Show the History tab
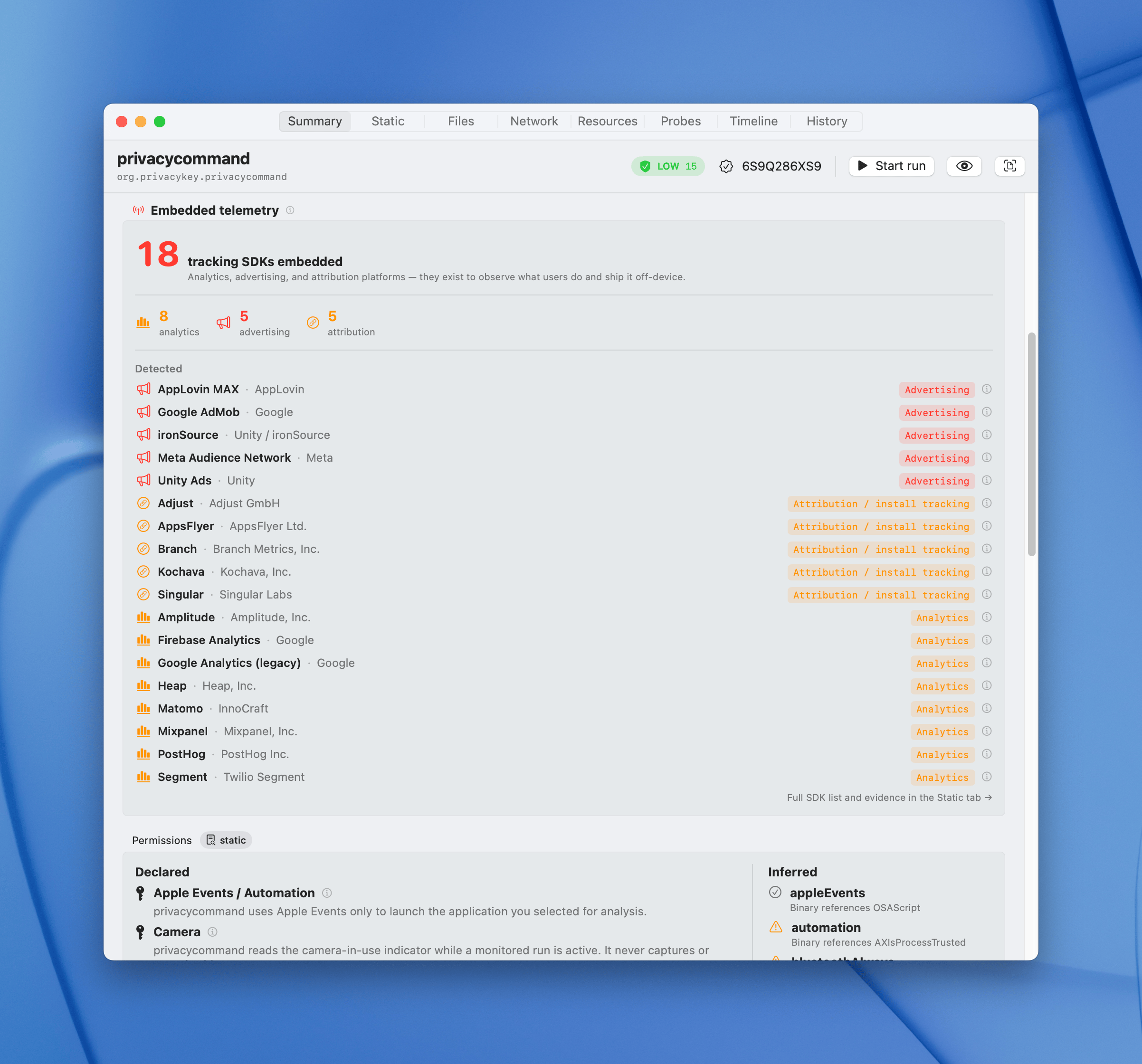Viewport: 1142px width, 1064px height. pyautogui.click(x=827, y=121)
